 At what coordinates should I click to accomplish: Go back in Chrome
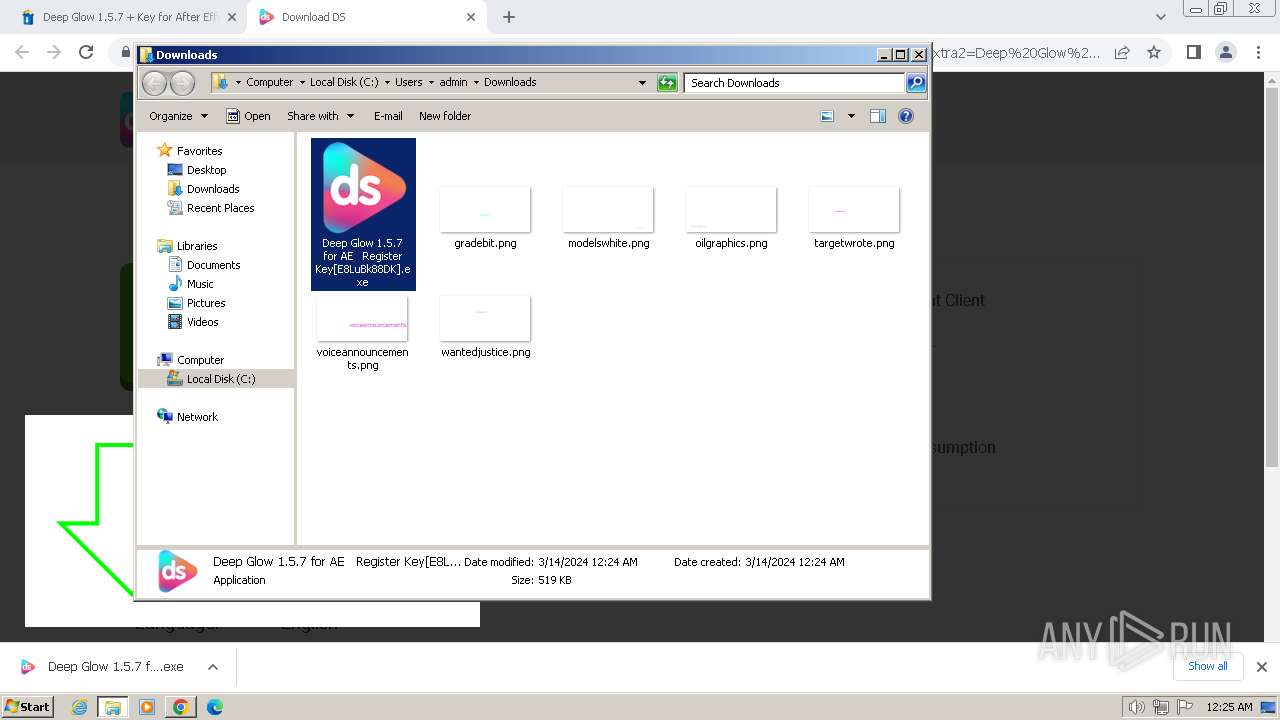[22, 52]
